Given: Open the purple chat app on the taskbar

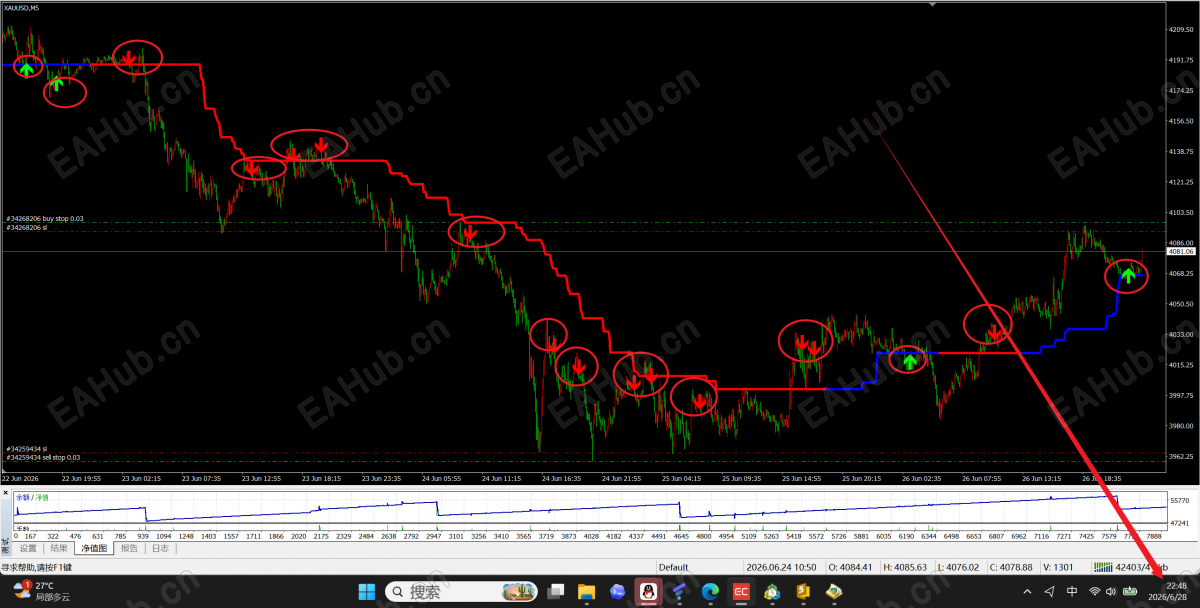Looking at the screenshot, I should pos(617,591).
